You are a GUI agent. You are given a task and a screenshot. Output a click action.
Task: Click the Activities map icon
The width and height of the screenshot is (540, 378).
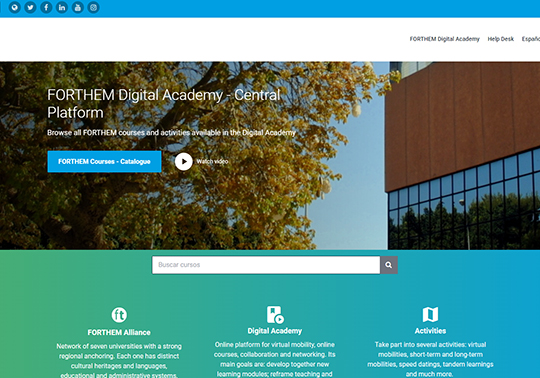pos(430,314)
